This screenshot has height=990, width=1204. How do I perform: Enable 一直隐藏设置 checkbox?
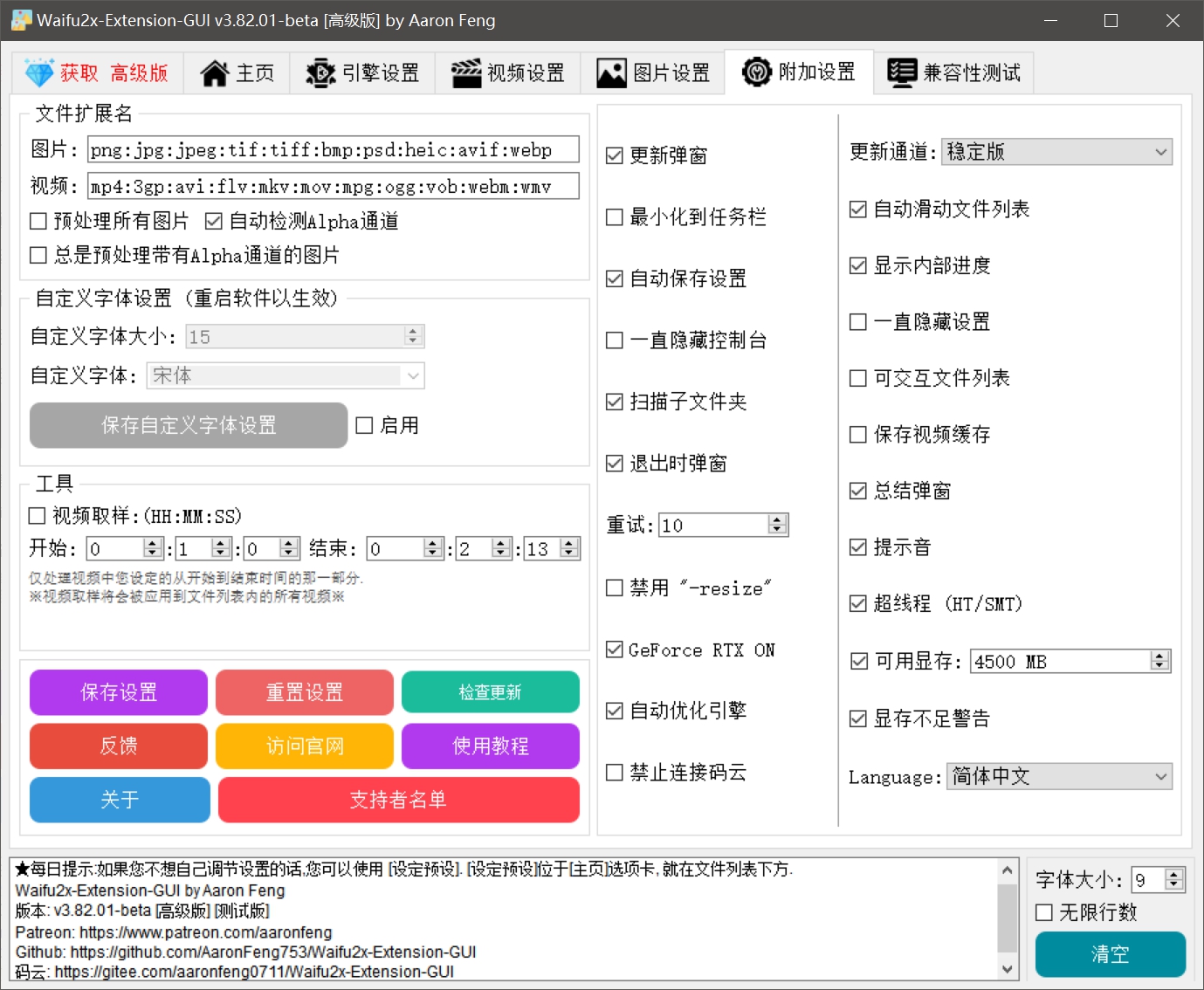pos(920,323)
